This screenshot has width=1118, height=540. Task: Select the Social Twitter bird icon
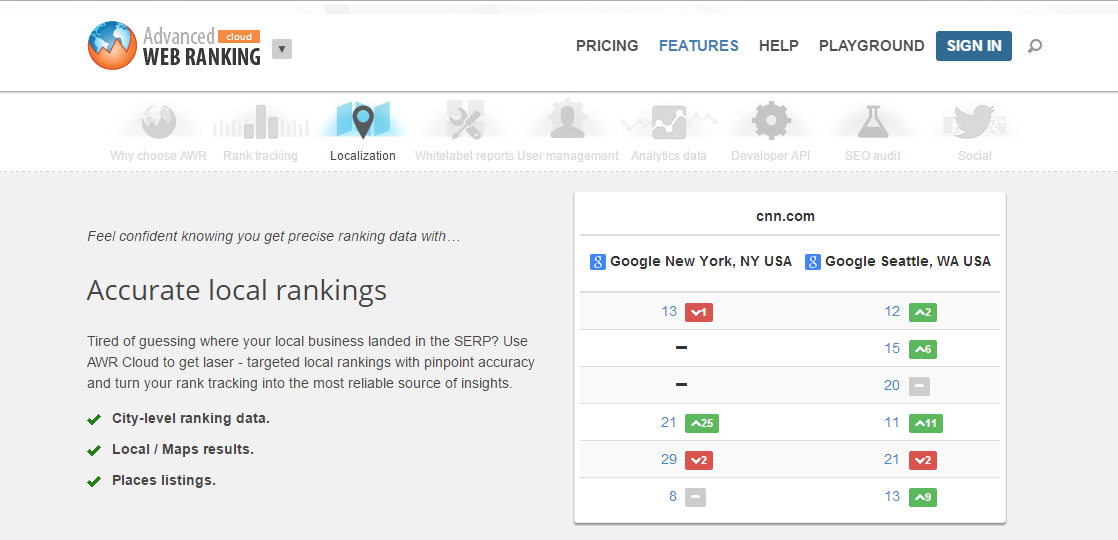(x=975, y=121)
